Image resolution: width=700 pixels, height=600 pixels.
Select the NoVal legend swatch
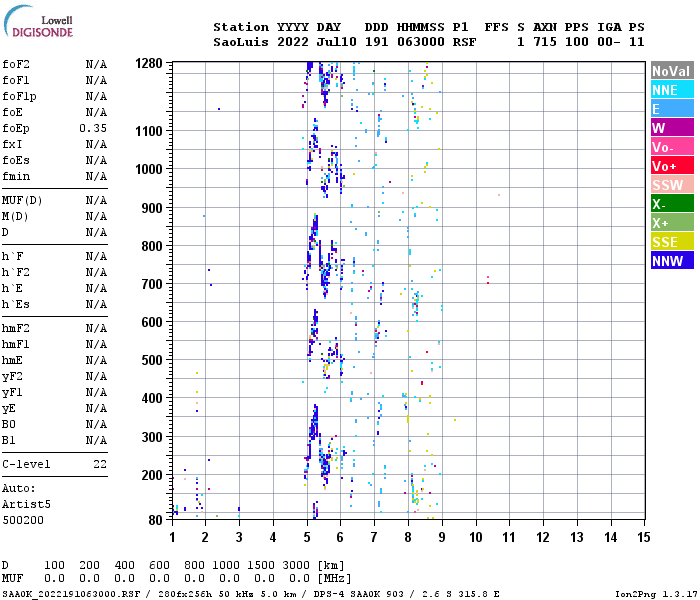(x=672, y=71)
